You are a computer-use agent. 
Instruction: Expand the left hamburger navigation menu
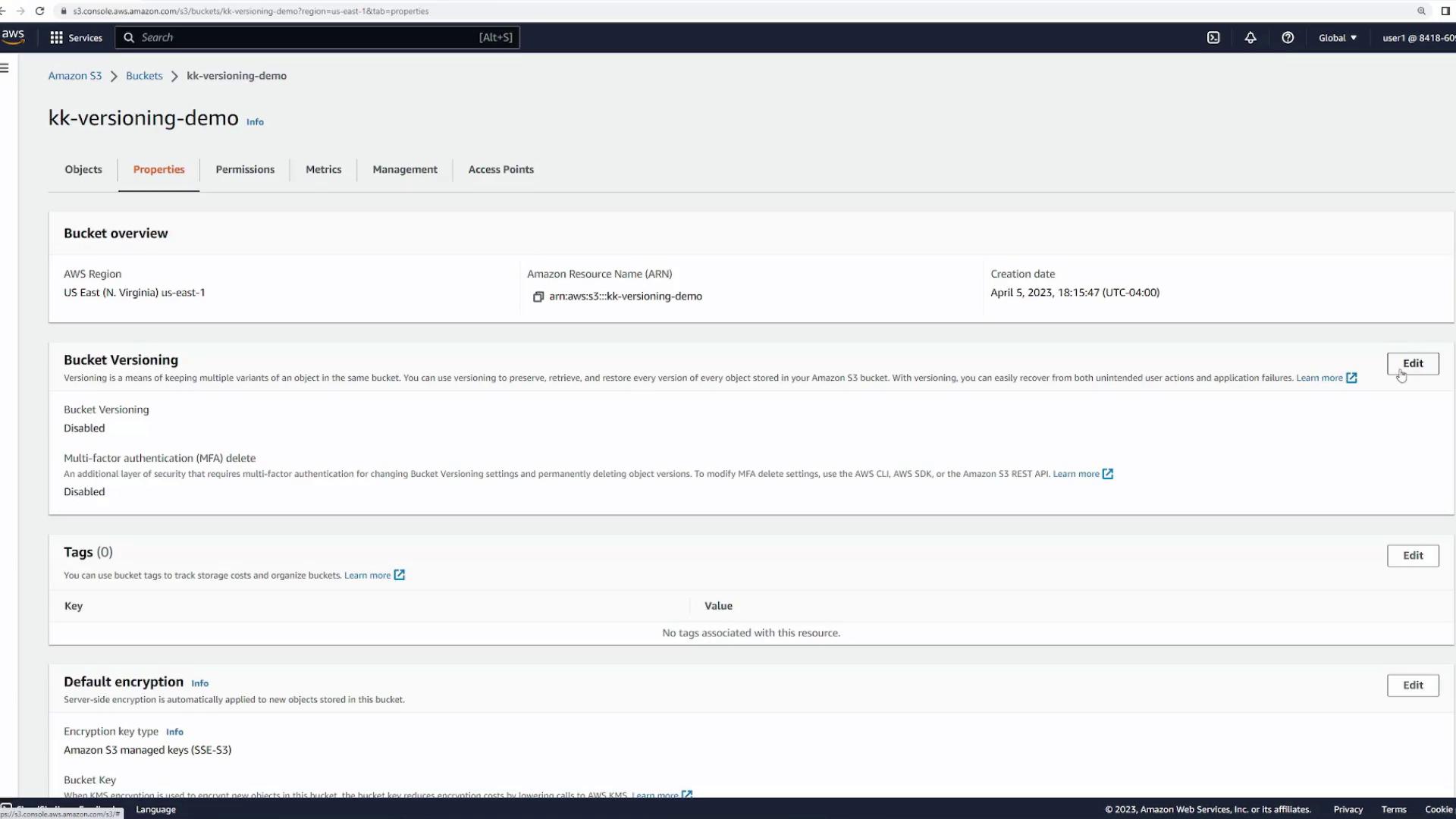5,68
